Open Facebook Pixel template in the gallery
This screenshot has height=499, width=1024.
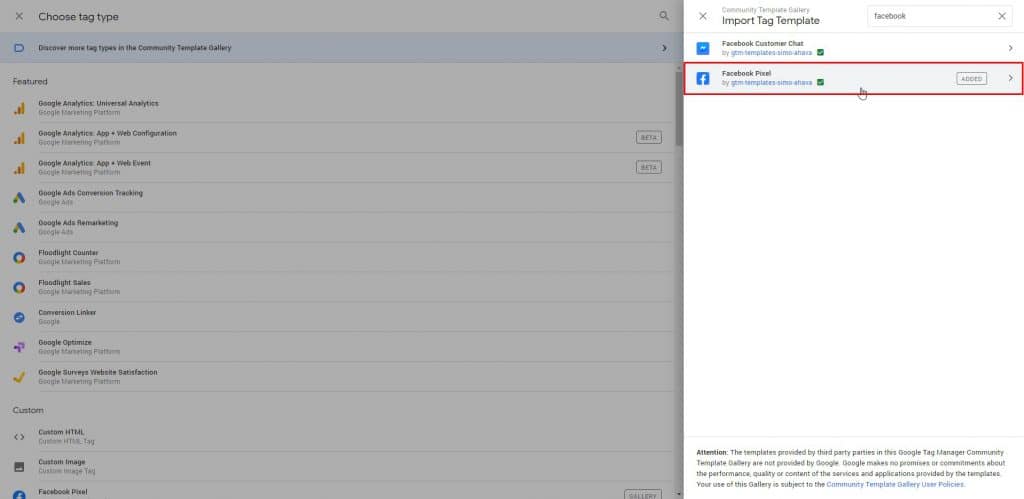coord(854,78)
